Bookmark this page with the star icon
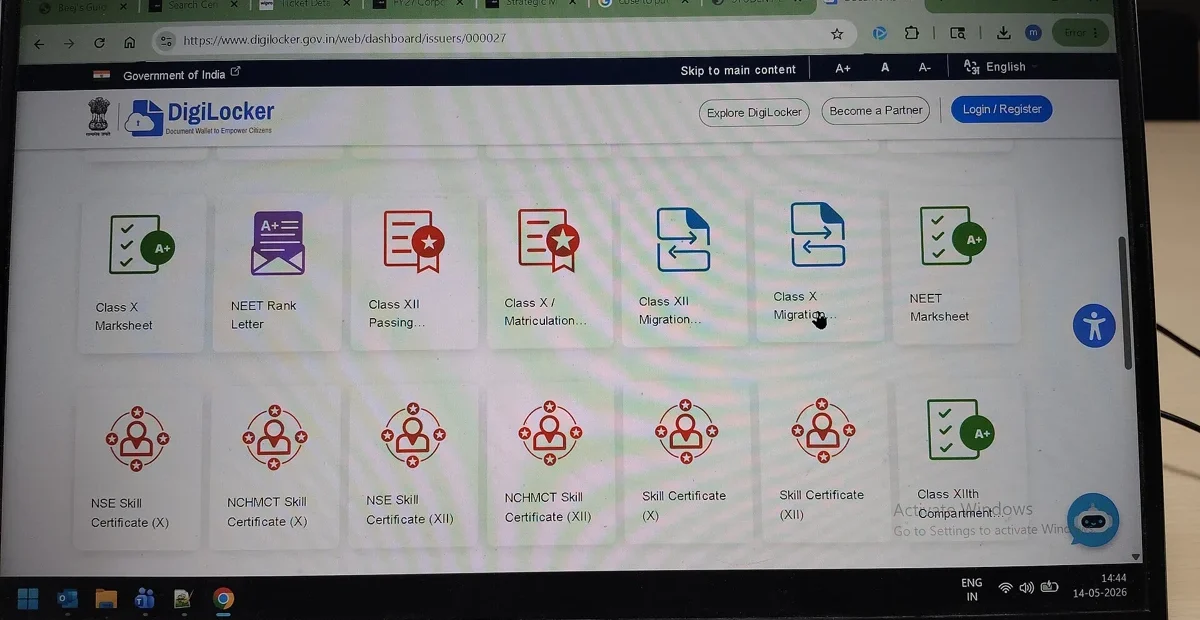The width and height of the screenshot is (1200, 620). 837,34
